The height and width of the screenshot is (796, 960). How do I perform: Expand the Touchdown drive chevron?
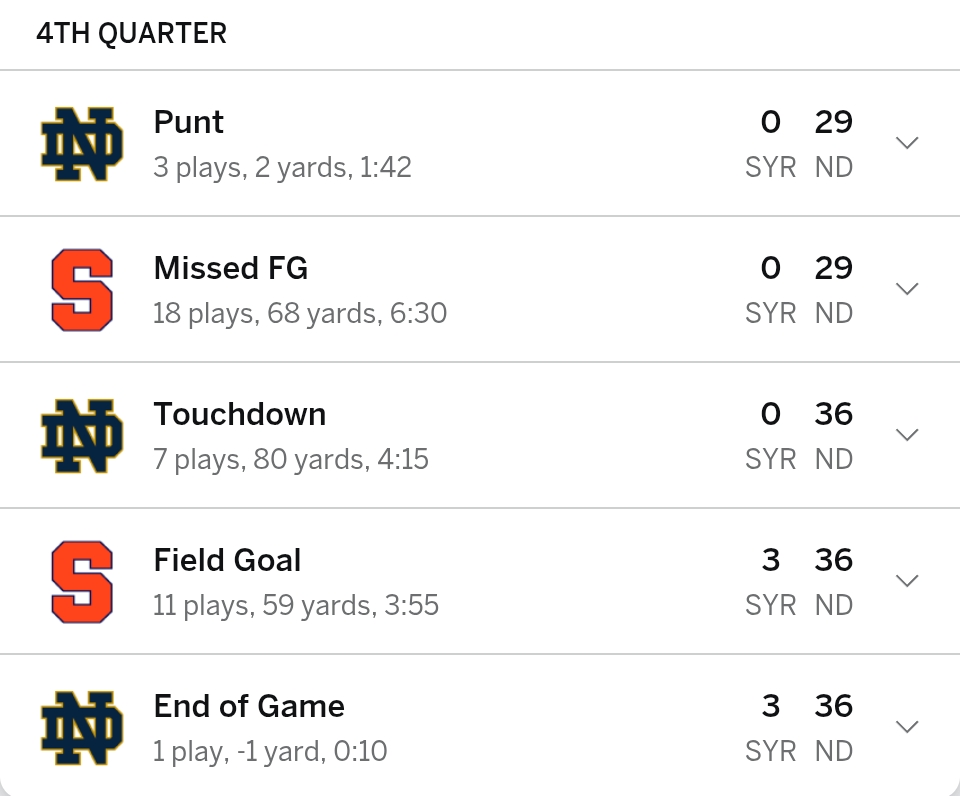[907, 435]
